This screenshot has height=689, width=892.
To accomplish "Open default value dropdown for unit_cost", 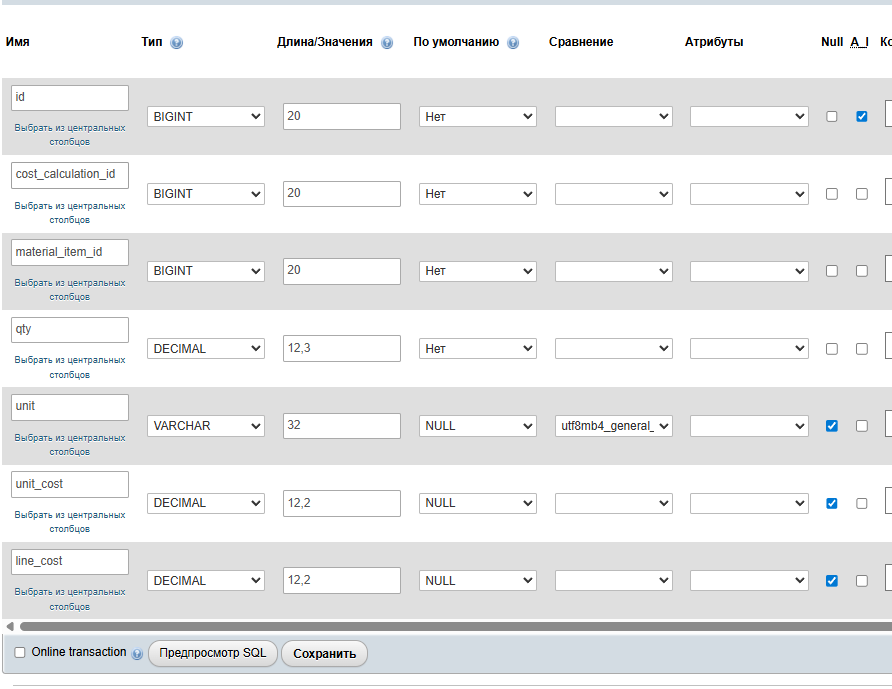I will click(x=477, y=503).
